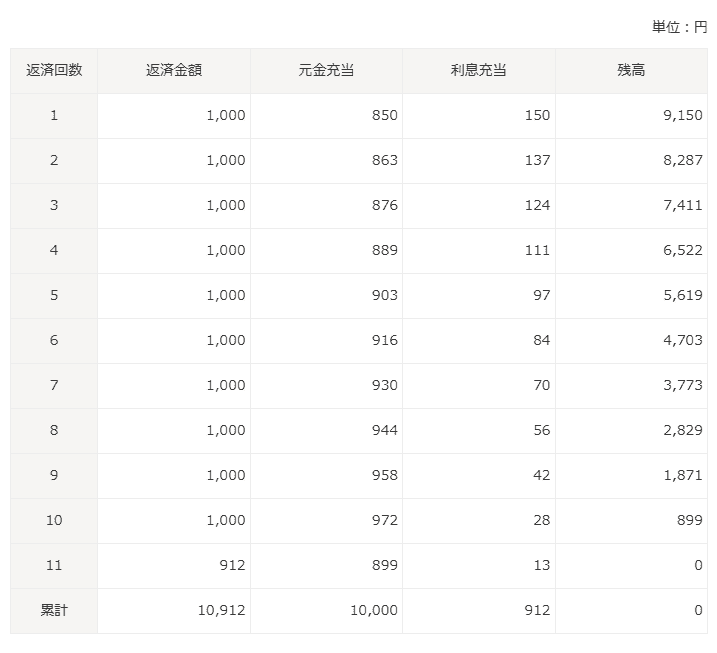Click principal value 903 in row 5
Viewport: 717px width, 653px height.
tap(384, 295)
